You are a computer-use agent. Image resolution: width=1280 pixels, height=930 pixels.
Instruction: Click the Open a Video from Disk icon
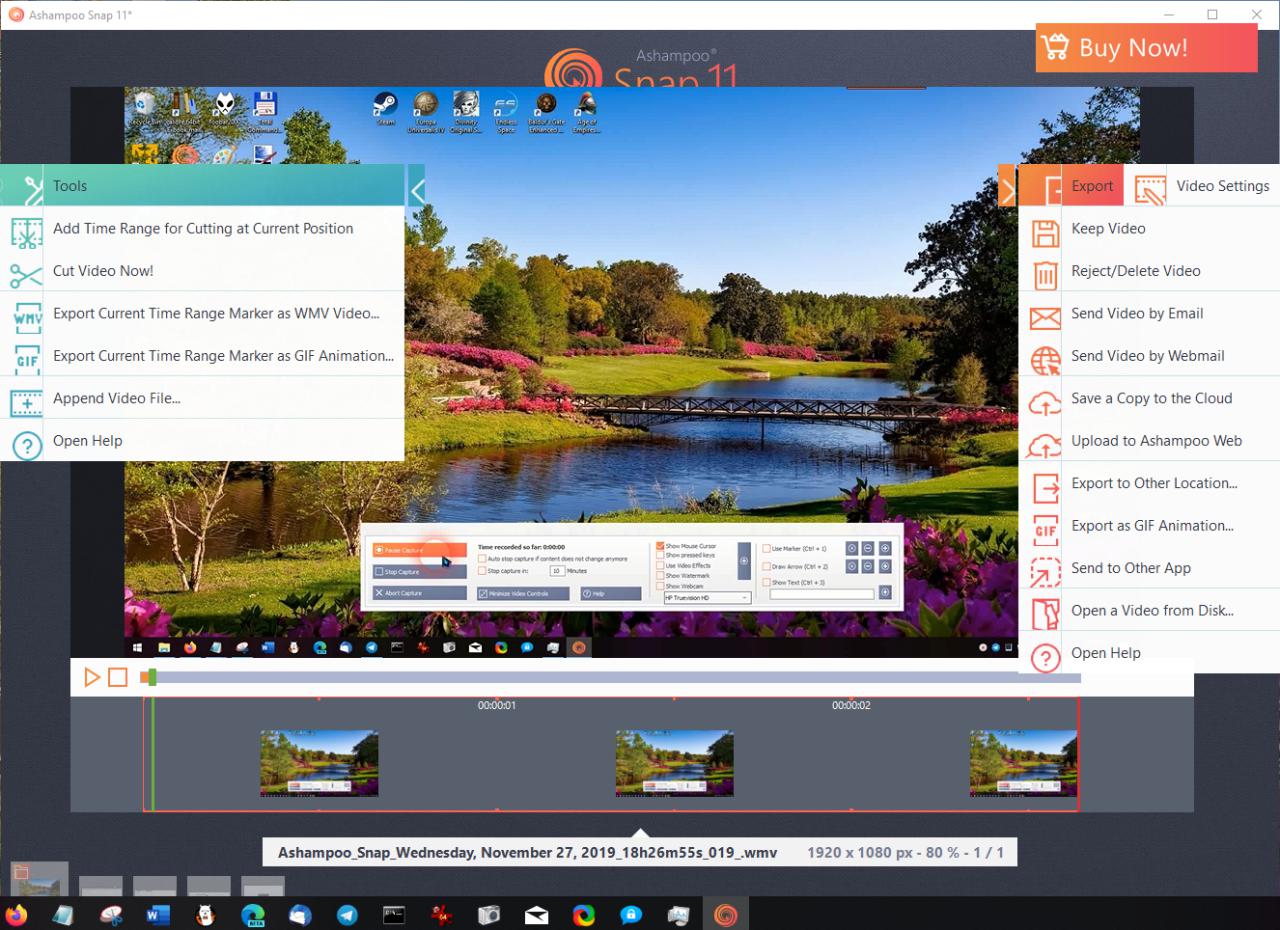click(x=1045, y=612)
